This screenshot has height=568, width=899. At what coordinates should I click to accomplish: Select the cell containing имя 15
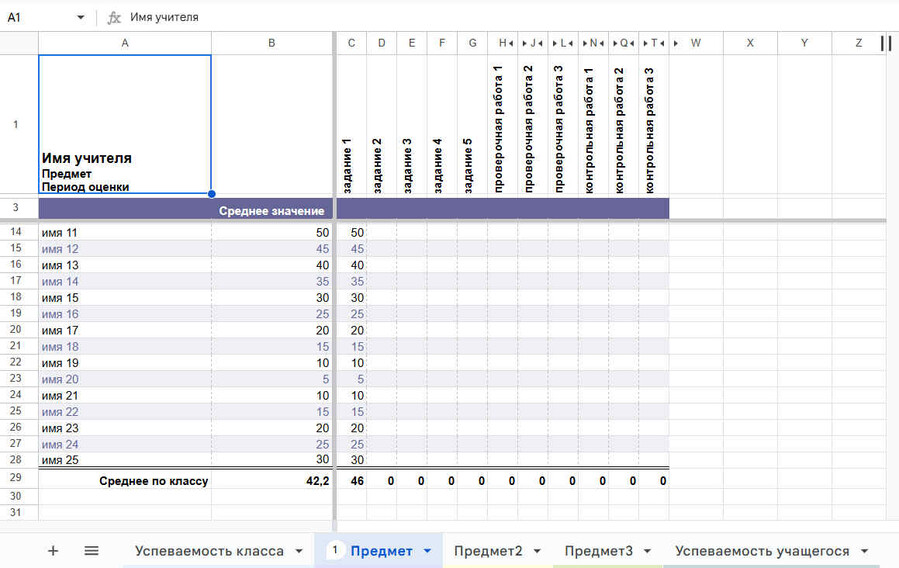pyautogui.click(x=124, y=298)
